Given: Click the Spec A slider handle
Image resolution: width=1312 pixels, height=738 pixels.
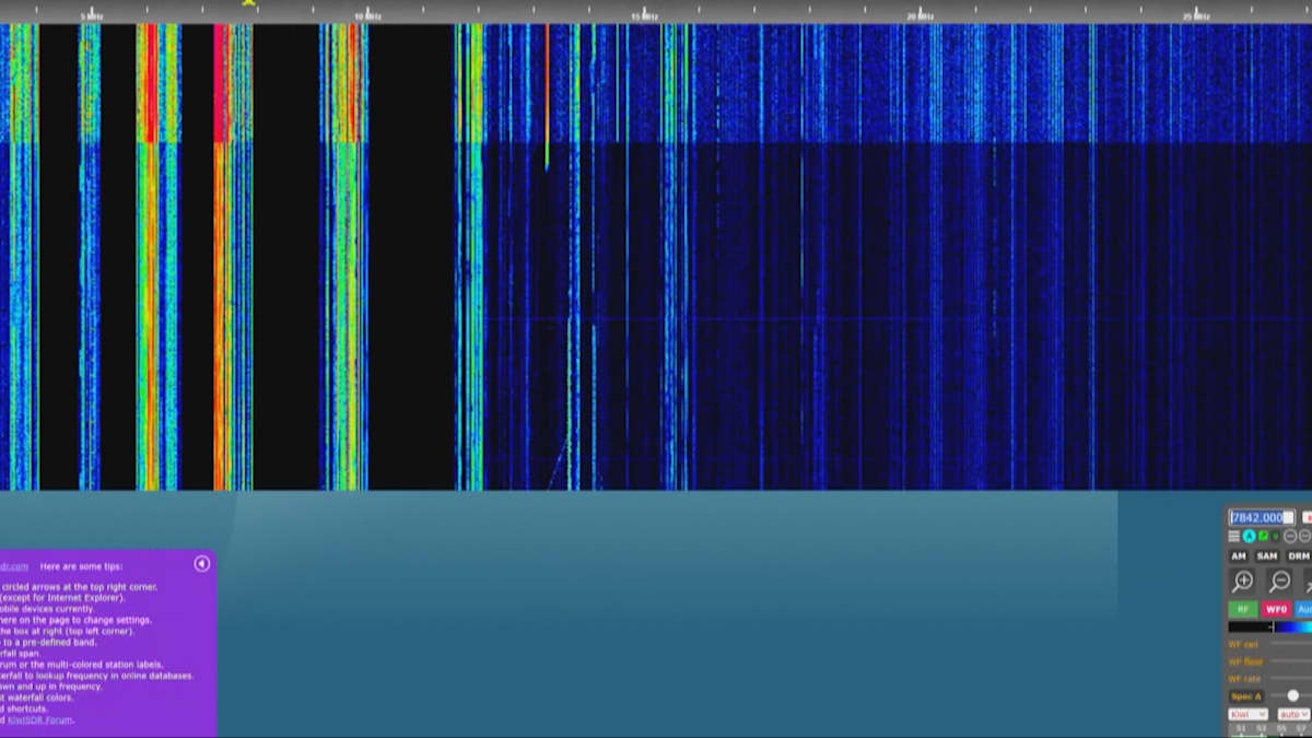Looking at the screenshot, I should (x=1294, y=694).
